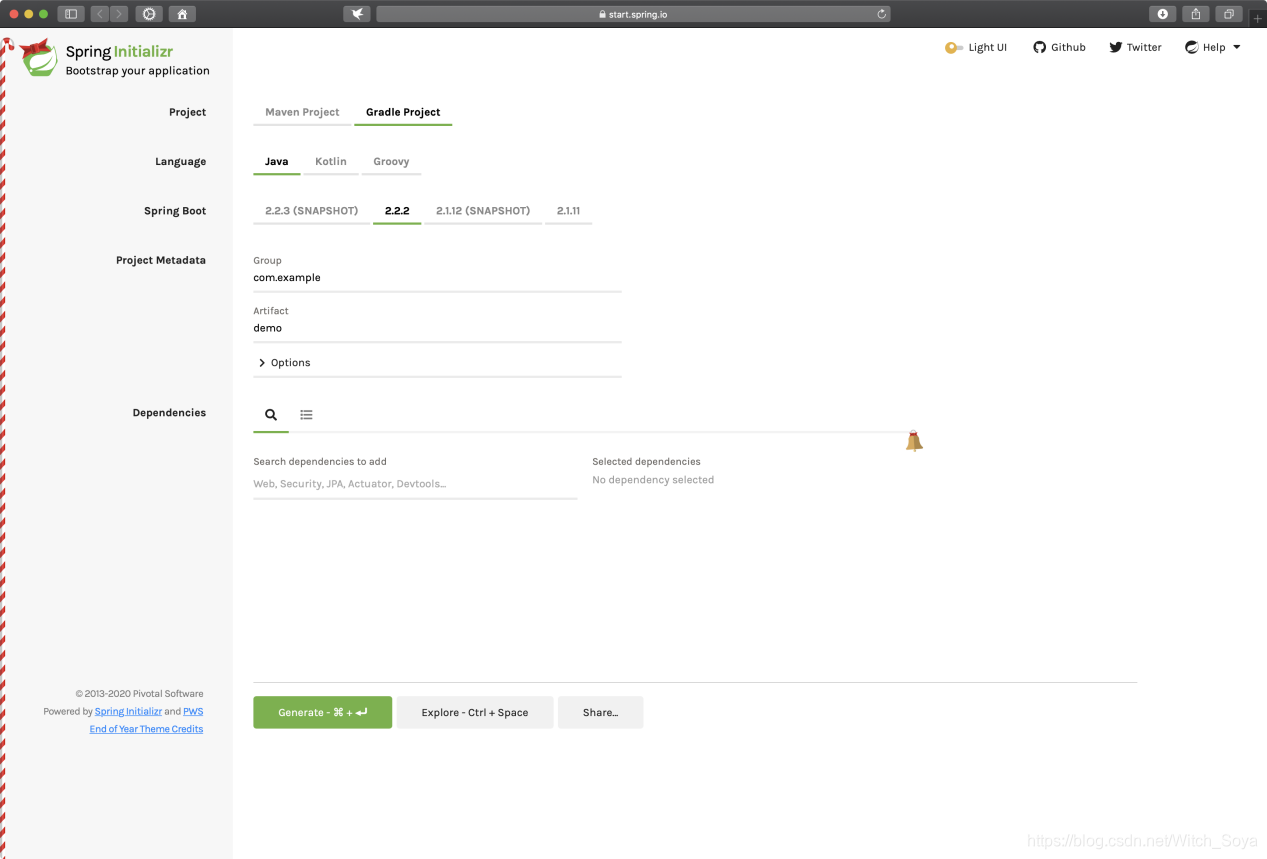
Task: Expand the Help dropdown menu
Action: tap(1212, 47)
